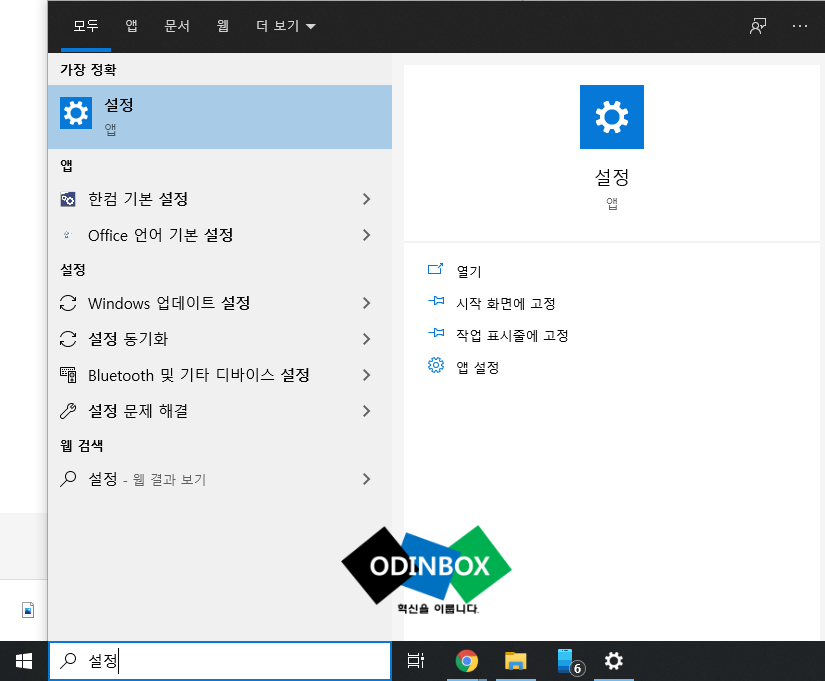825x681 pixels.
Task: Click the Bluetooth devices keyboard icon
Action: tap(68, 375)
